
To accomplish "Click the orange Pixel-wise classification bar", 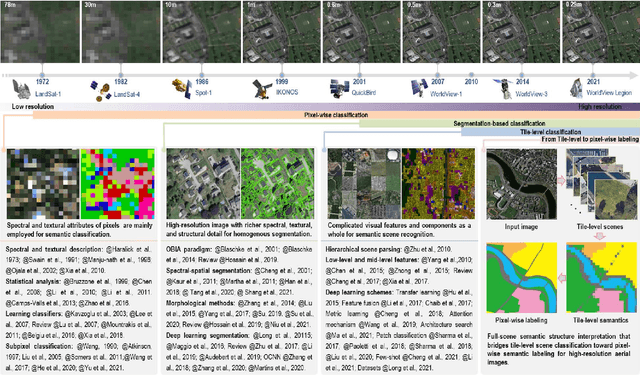I will (336, 115).
